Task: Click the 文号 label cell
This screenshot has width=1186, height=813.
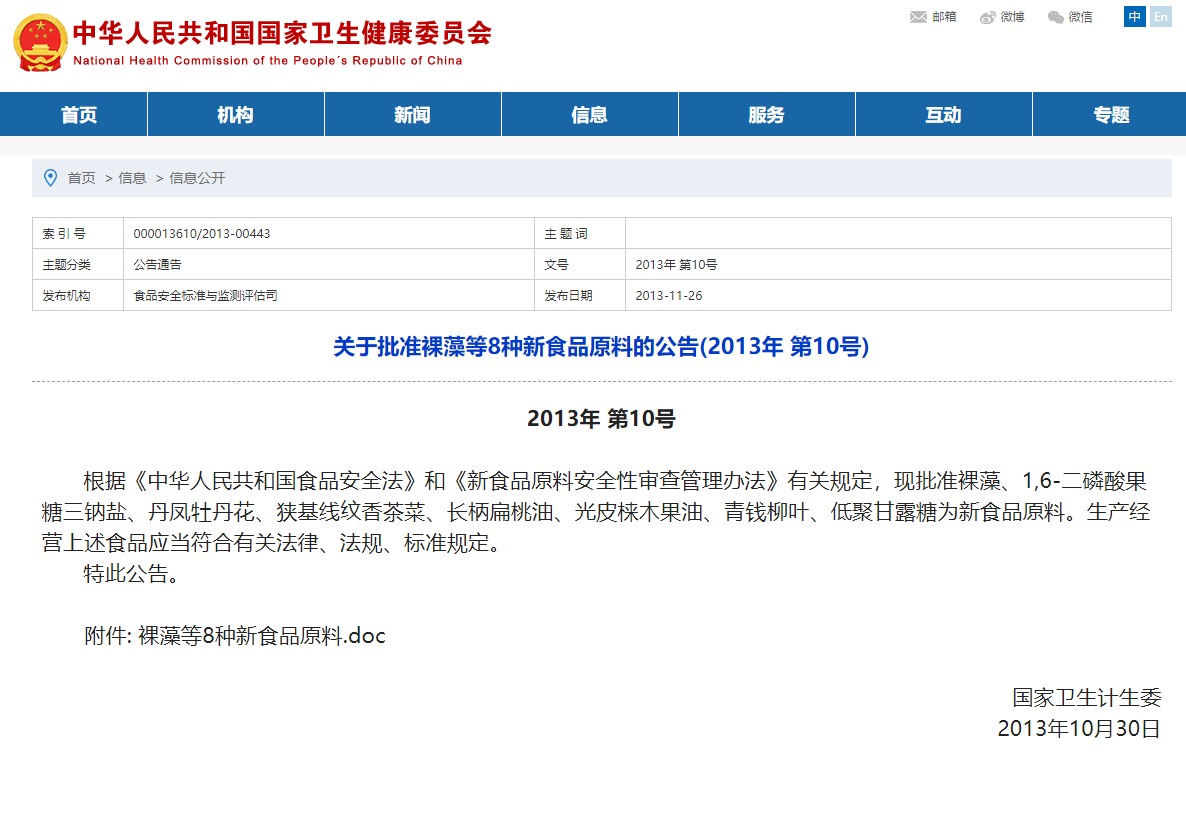Action: [x=579, y=265]
